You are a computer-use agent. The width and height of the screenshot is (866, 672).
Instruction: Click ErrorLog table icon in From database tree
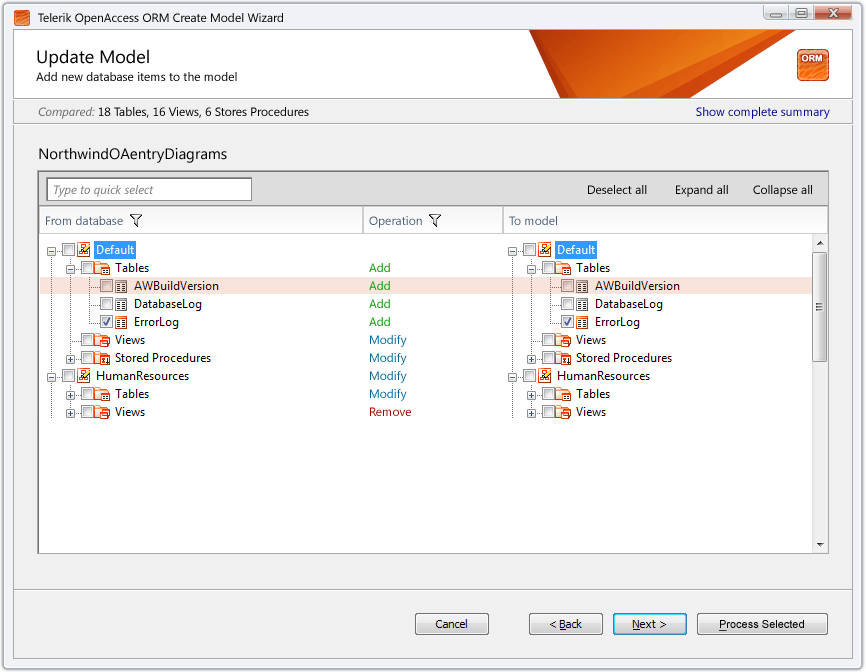click(121, 322)
